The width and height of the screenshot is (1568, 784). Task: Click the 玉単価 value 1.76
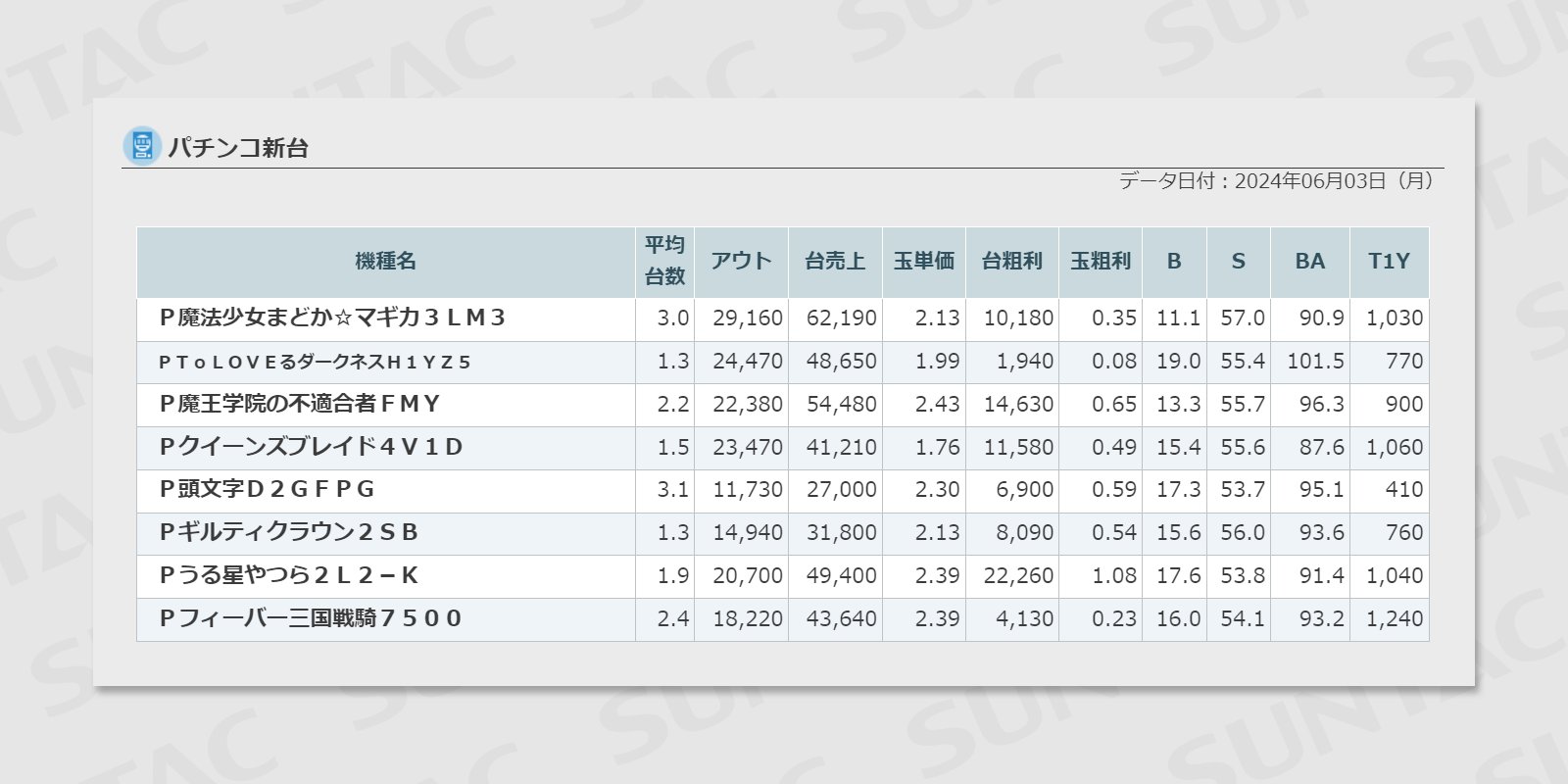pyautogui.click(x=938, y=447)
